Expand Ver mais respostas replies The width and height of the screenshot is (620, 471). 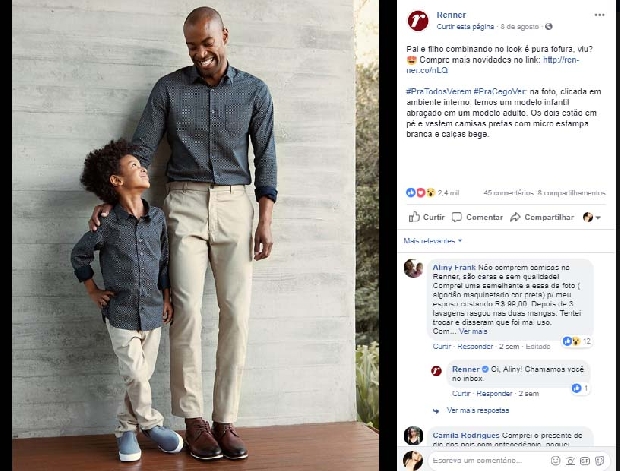(x=478, y=410)
